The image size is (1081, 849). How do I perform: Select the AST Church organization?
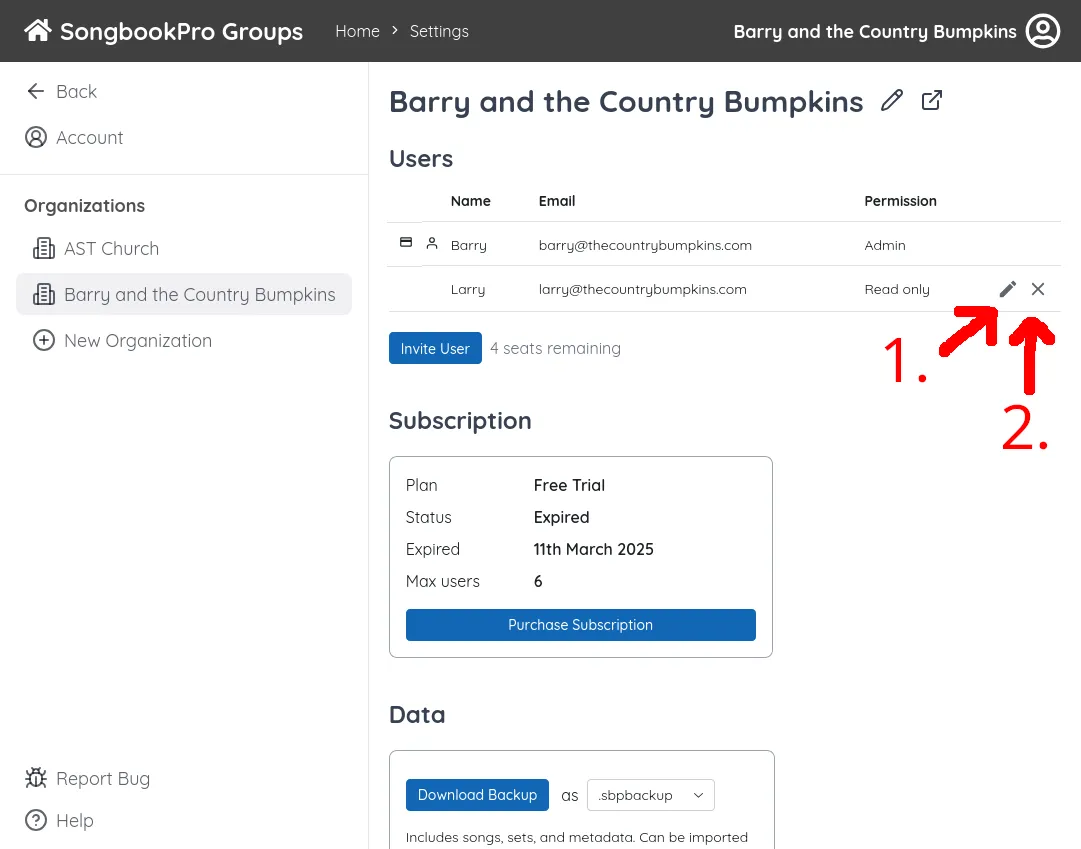pos(111,248)
